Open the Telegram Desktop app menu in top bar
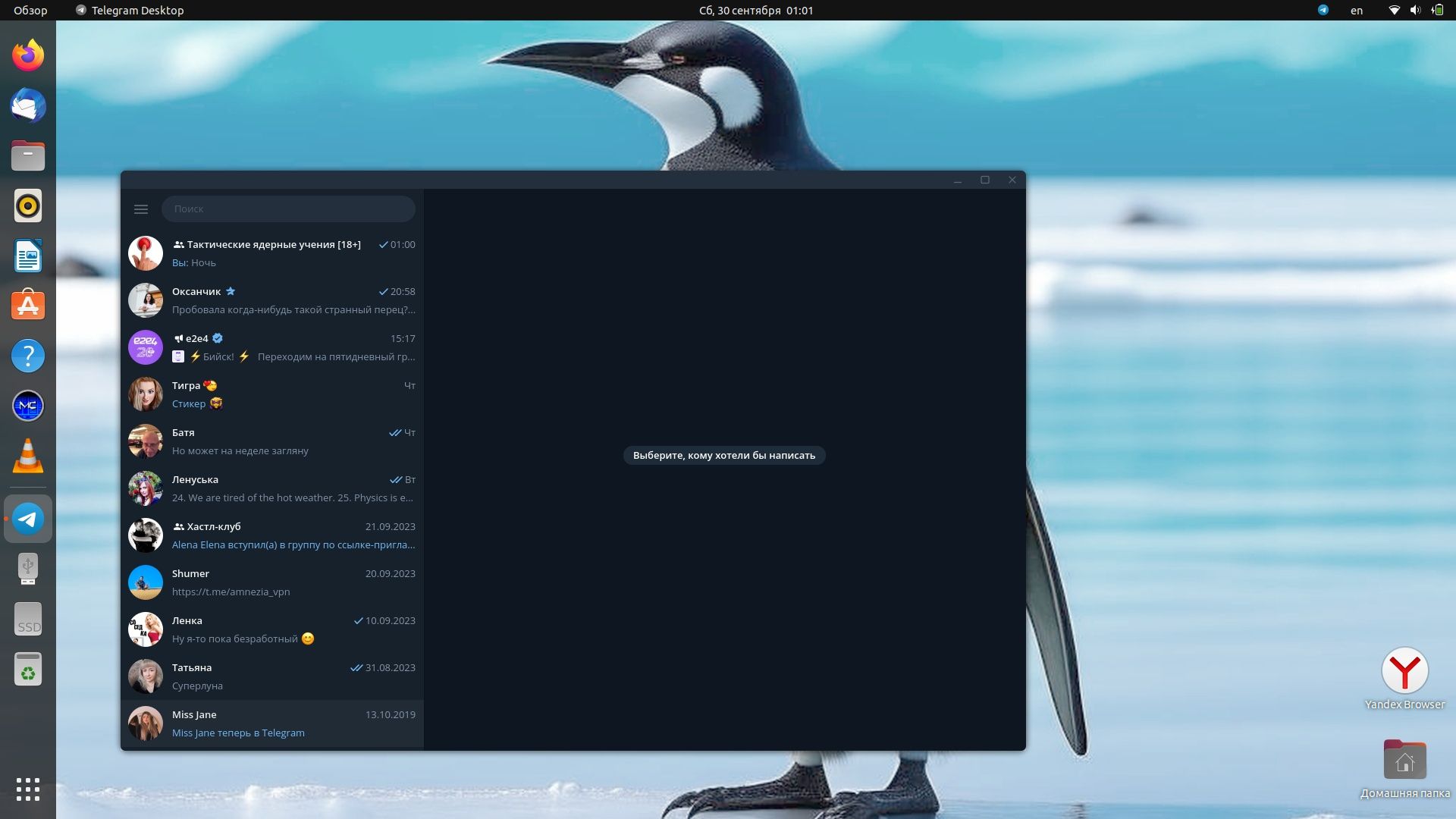This screenshot has height=819, width=1456. tap(130, 11)
